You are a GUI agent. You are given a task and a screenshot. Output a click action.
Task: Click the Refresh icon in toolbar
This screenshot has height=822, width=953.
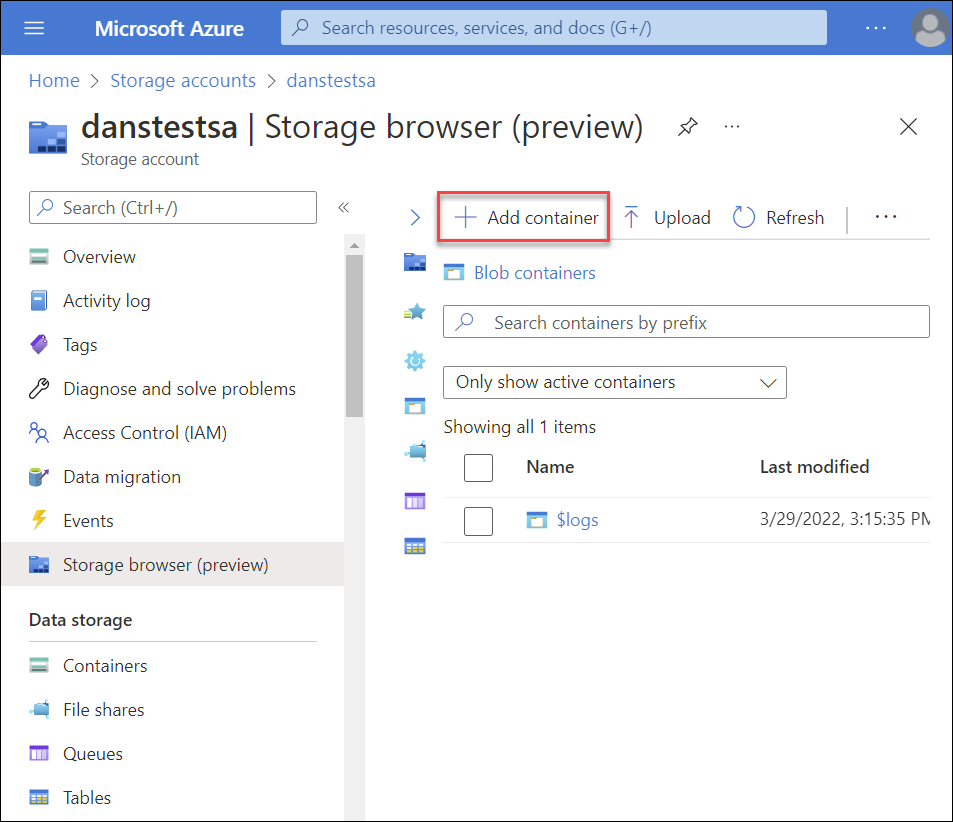pos(743,217)
